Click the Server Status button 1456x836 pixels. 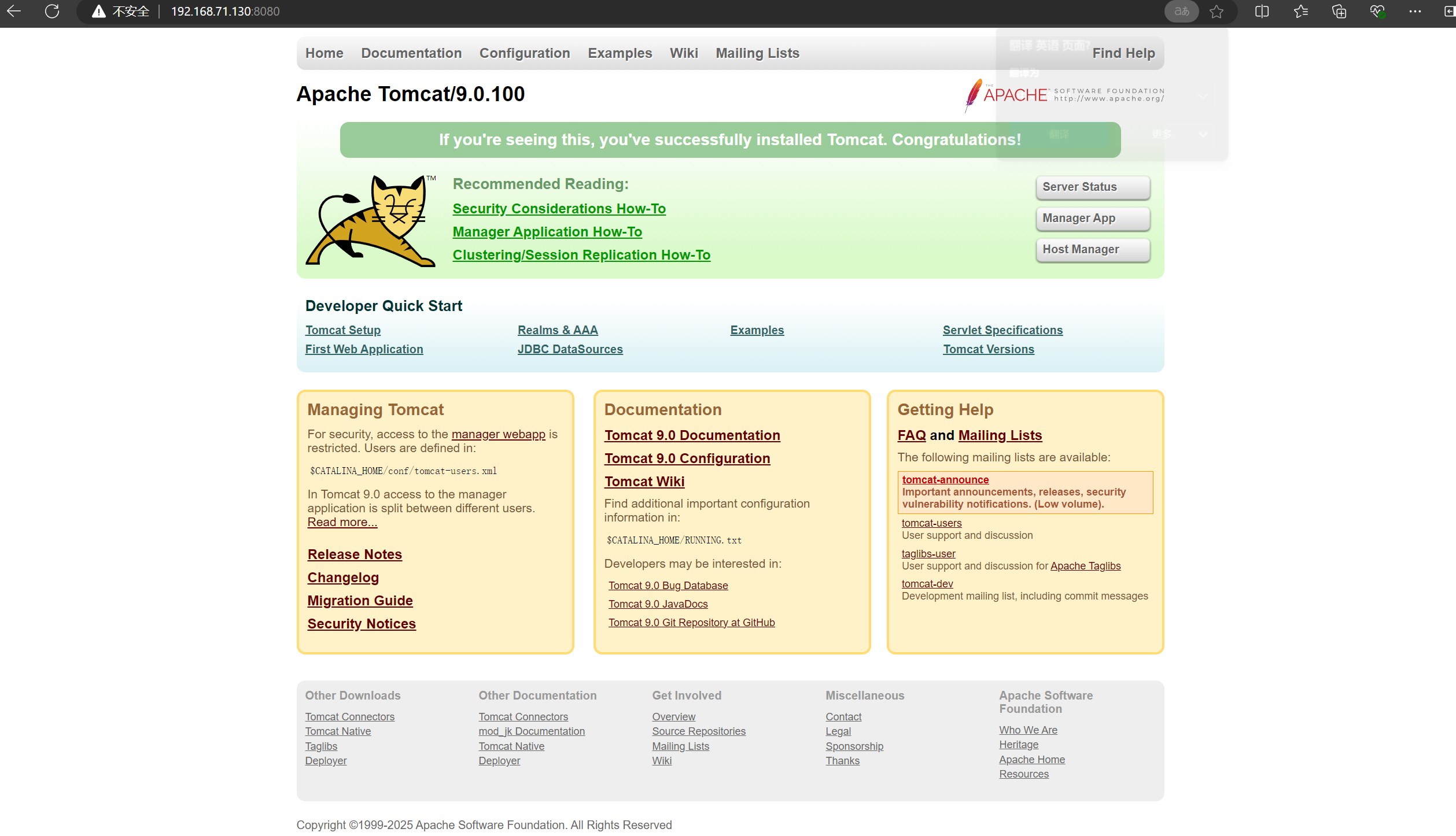(x=1093, y=187)
